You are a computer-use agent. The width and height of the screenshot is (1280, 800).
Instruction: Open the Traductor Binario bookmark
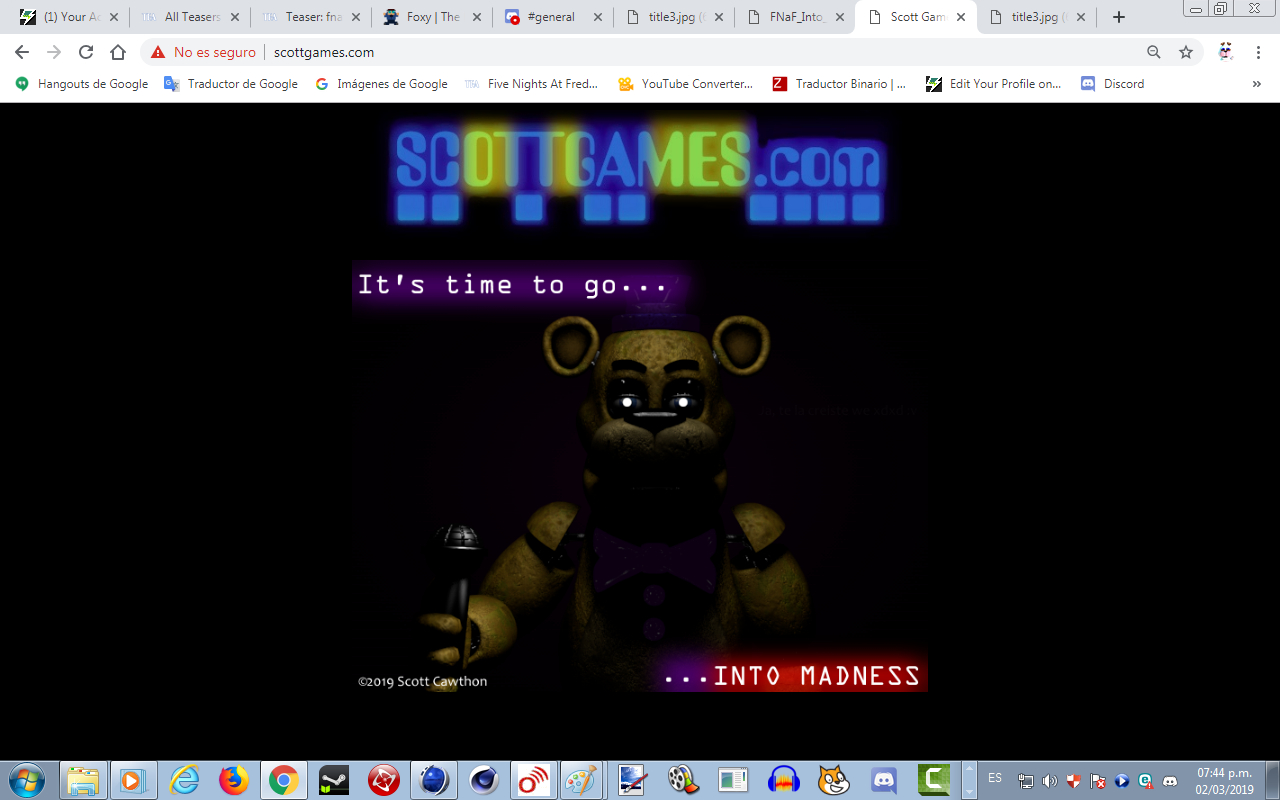839,84
